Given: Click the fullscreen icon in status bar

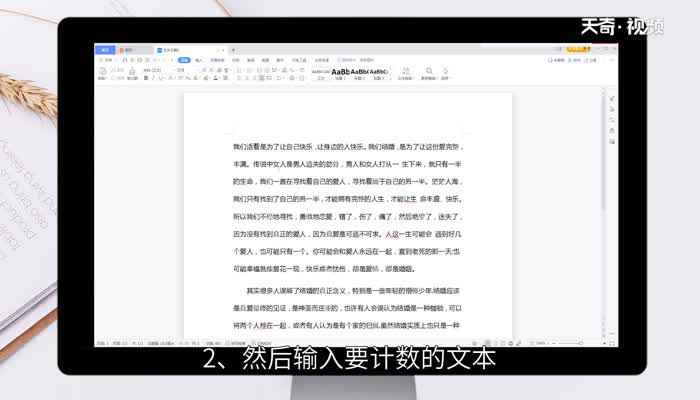Looking at the screenshot, I should pyautogui.click(x=612, y=343).
